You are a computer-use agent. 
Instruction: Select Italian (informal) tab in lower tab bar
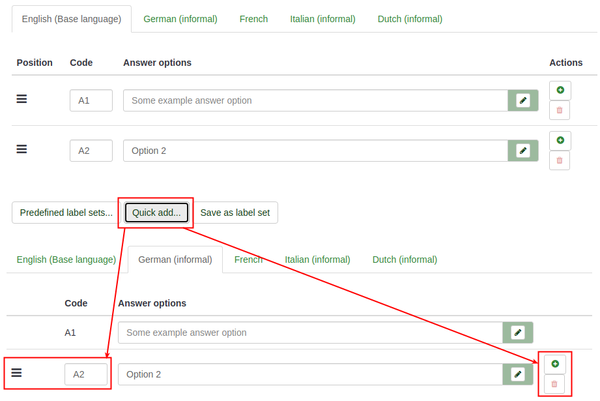pos(317,259)
